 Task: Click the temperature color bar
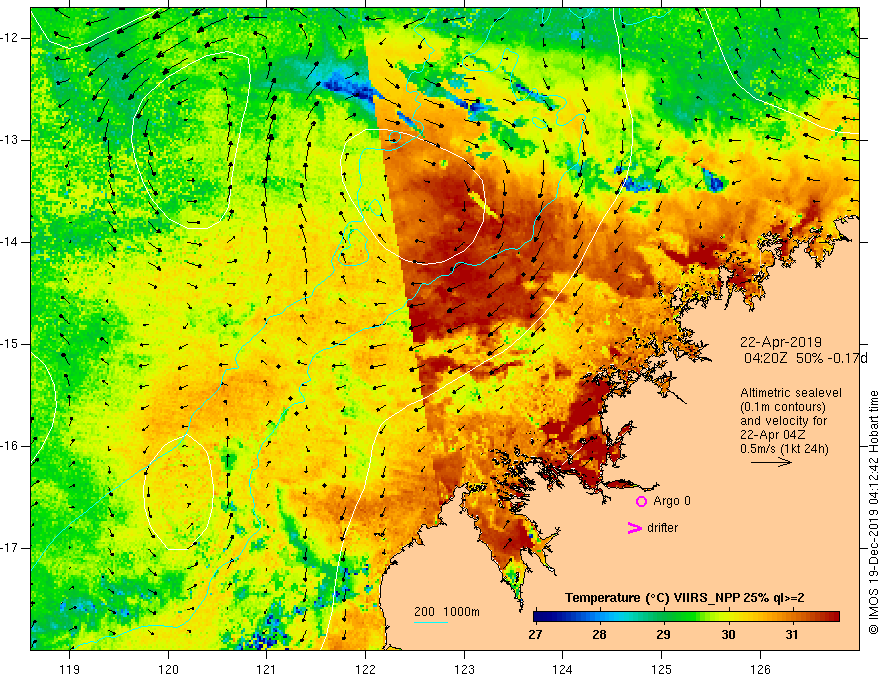click(x=686, y=617)
